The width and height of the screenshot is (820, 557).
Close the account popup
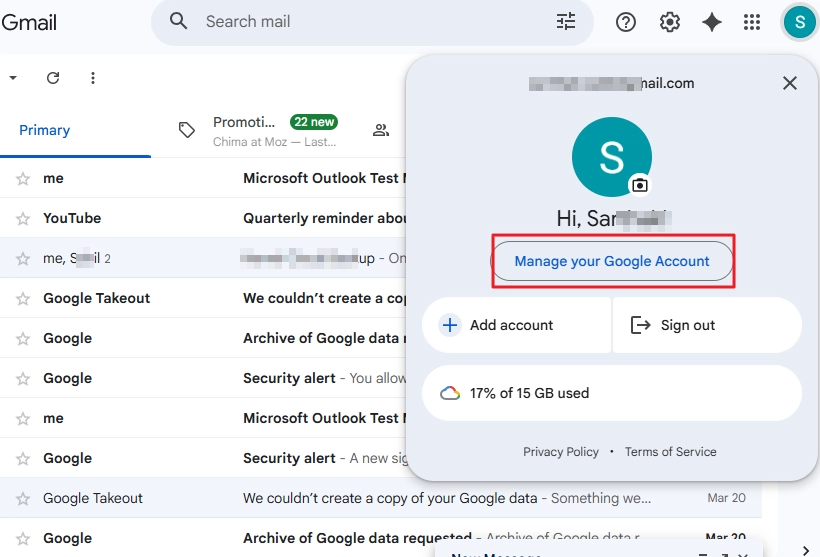[790, 83]
